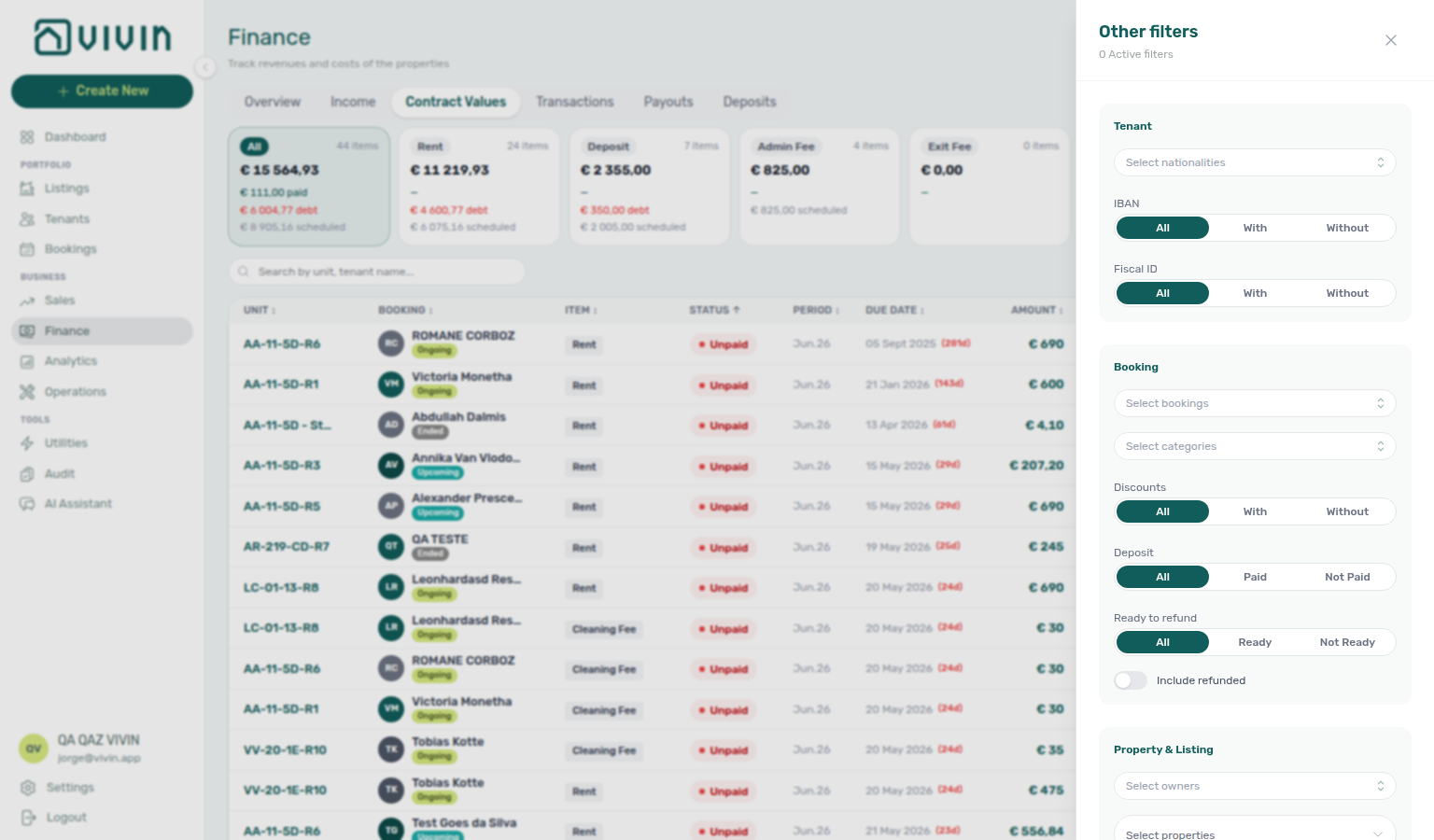
Task: Click the Test Goes da Silva avatar
Action: pyautogui.click(x=391, y=829)
